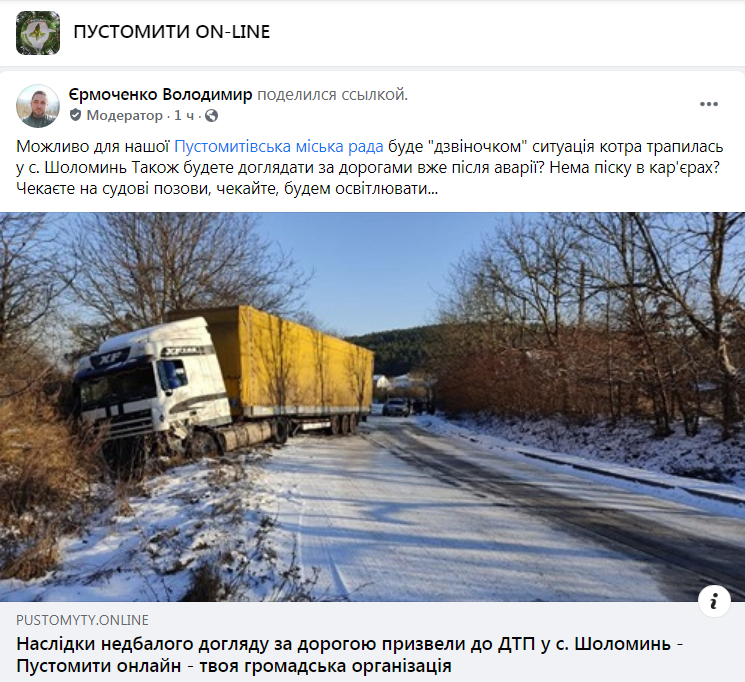Viewport: 745px width, 682px height.
Task: Click the moderator shield badge icon
Action: [x=75, y=115]
